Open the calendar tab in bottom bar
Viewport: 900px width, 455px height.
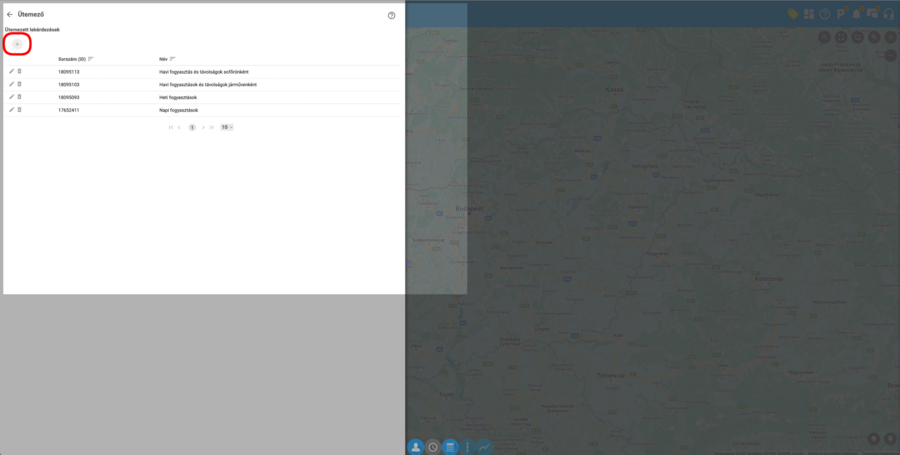tap(450, 447)
